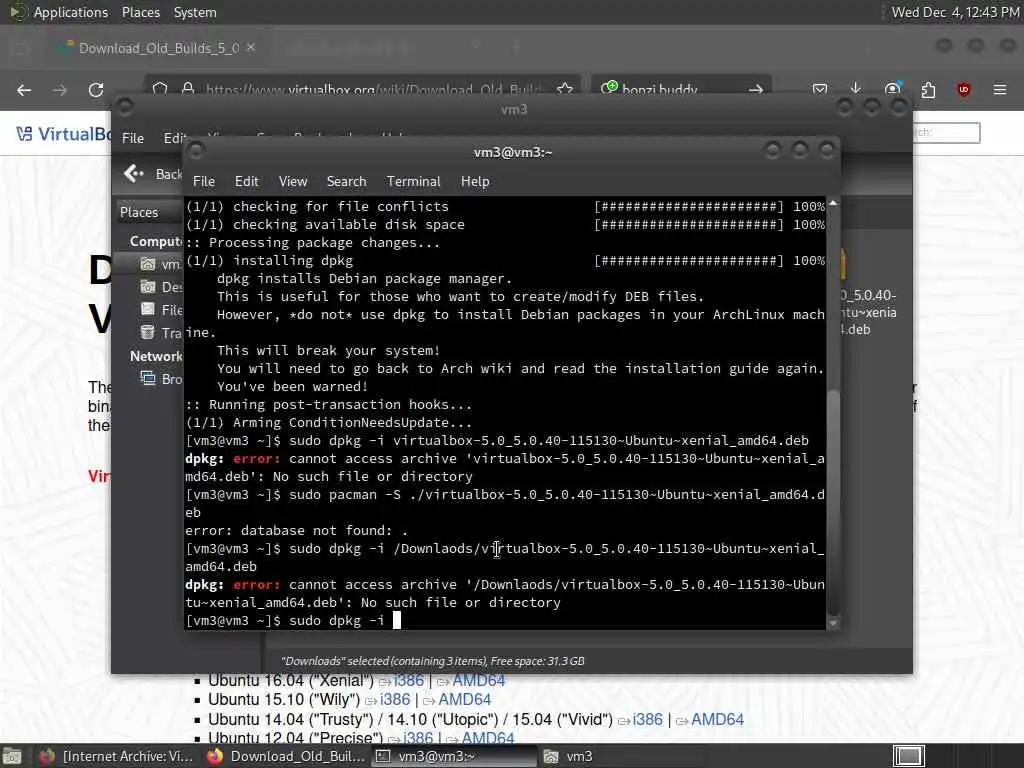
Task: Click the shield tracking protection icon
Action: coord(160,89)
